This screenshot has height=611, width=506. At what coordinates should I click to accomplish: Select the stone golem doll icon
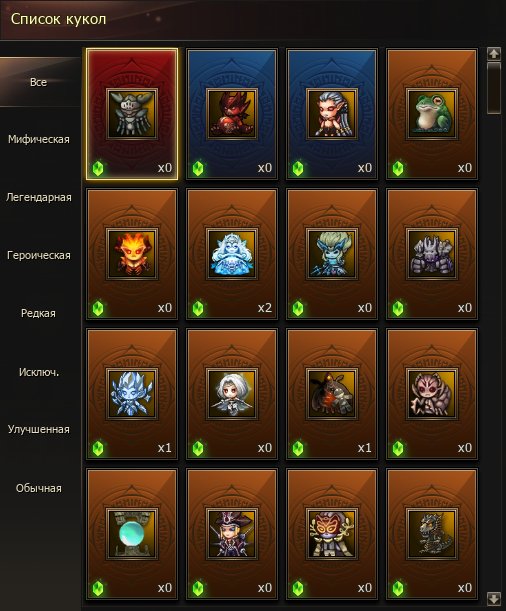click(x=432, y=254)
